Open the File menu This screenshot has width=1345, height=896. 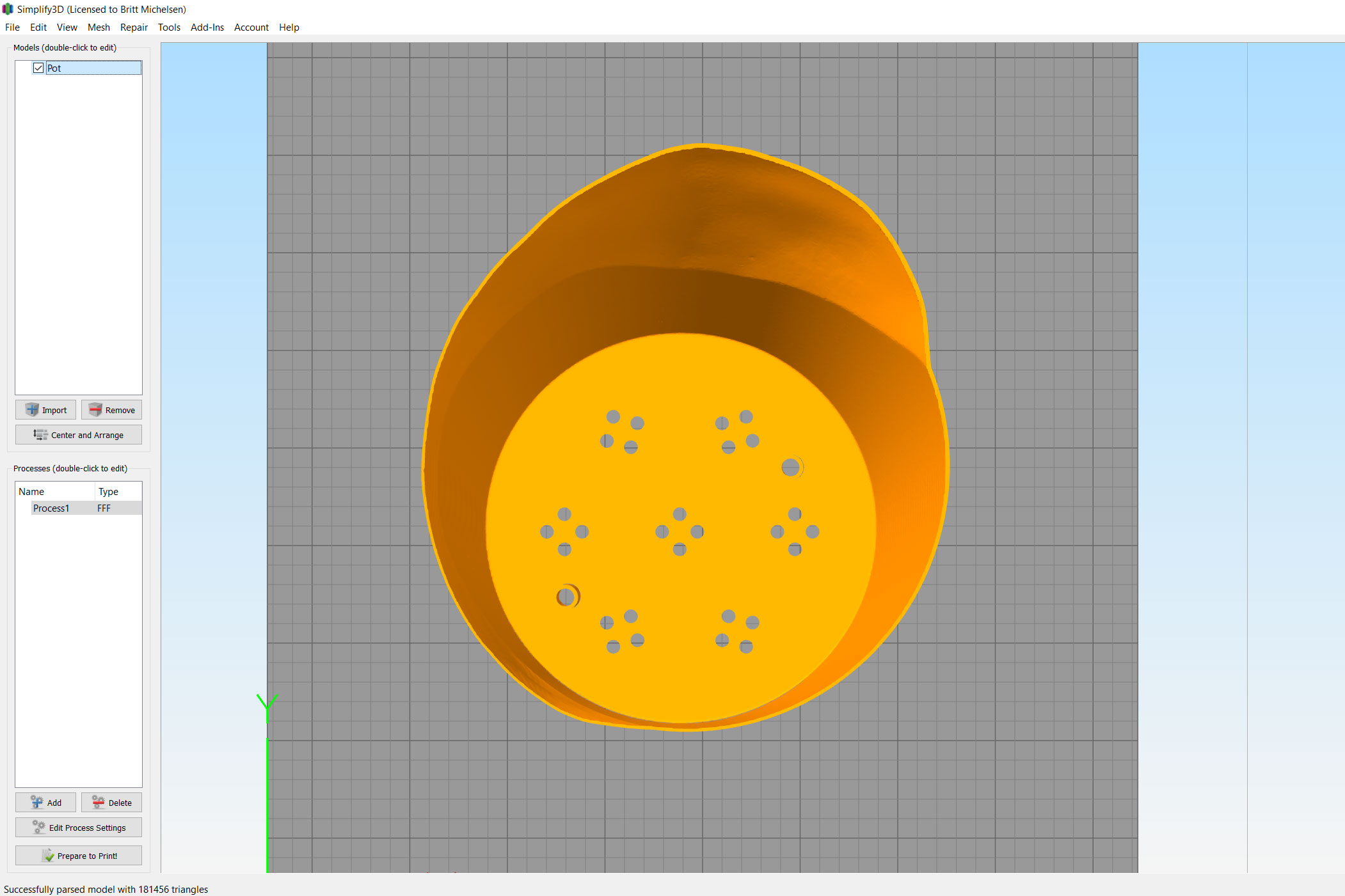(x=12, y=28)
